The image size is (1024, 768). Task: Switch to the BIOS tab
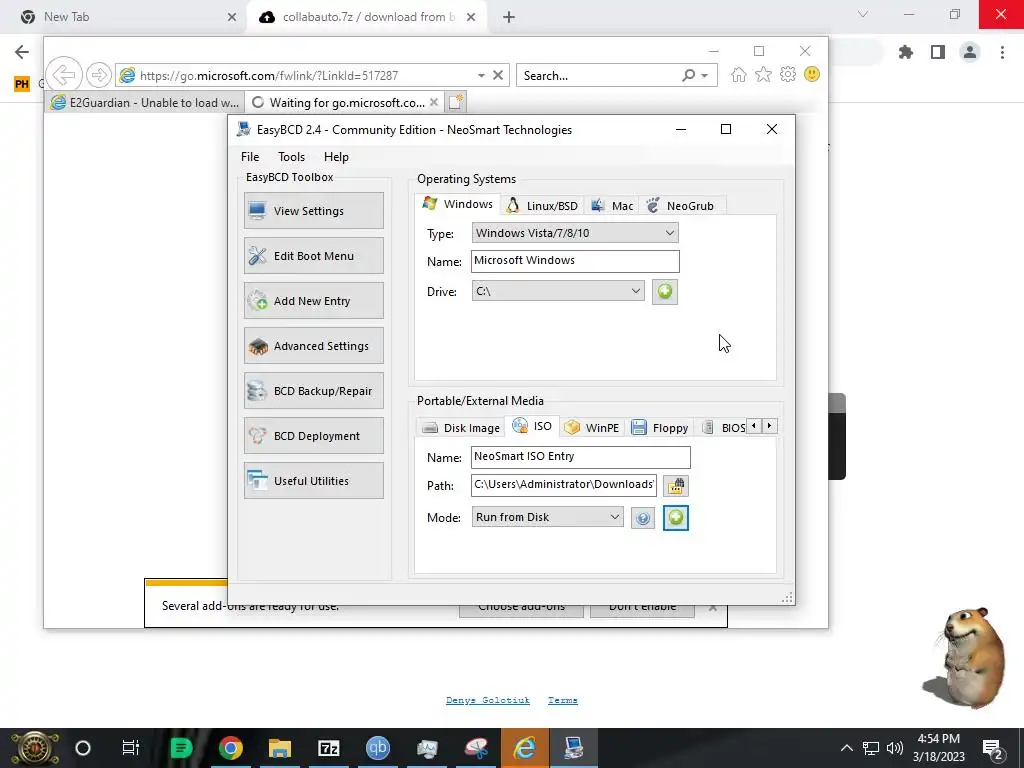tap(722, 428)
